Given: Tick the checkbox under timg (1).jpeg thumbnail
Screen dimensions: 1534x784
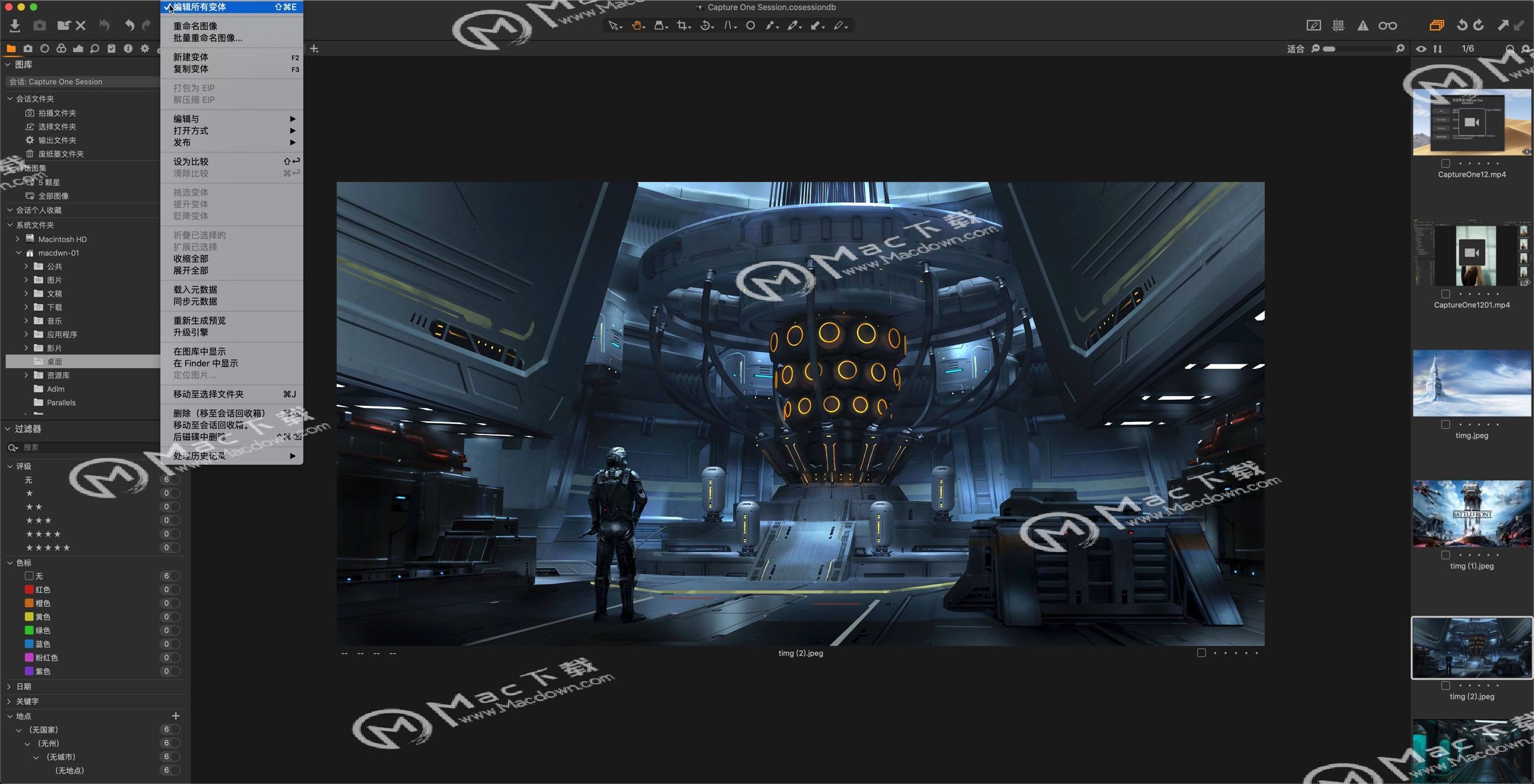Looking at the screenshot, I should pyautogui.click(x=1446, y=555).
